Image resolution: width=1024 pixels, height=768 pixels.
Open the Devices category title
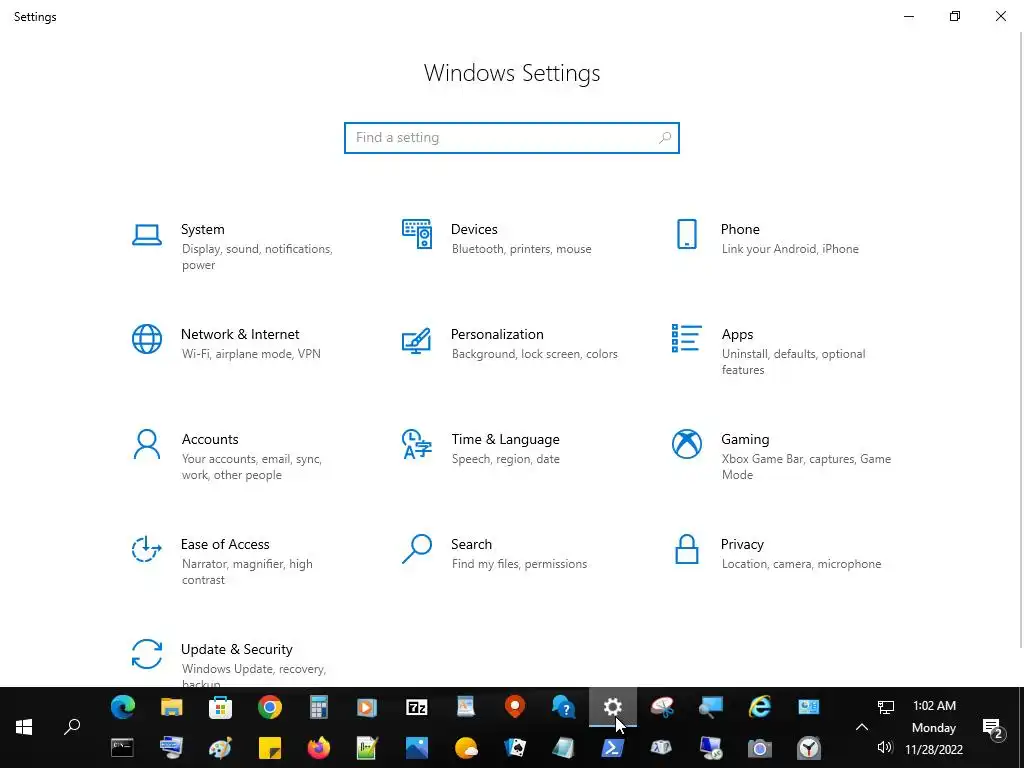click(x=474, y=229)
